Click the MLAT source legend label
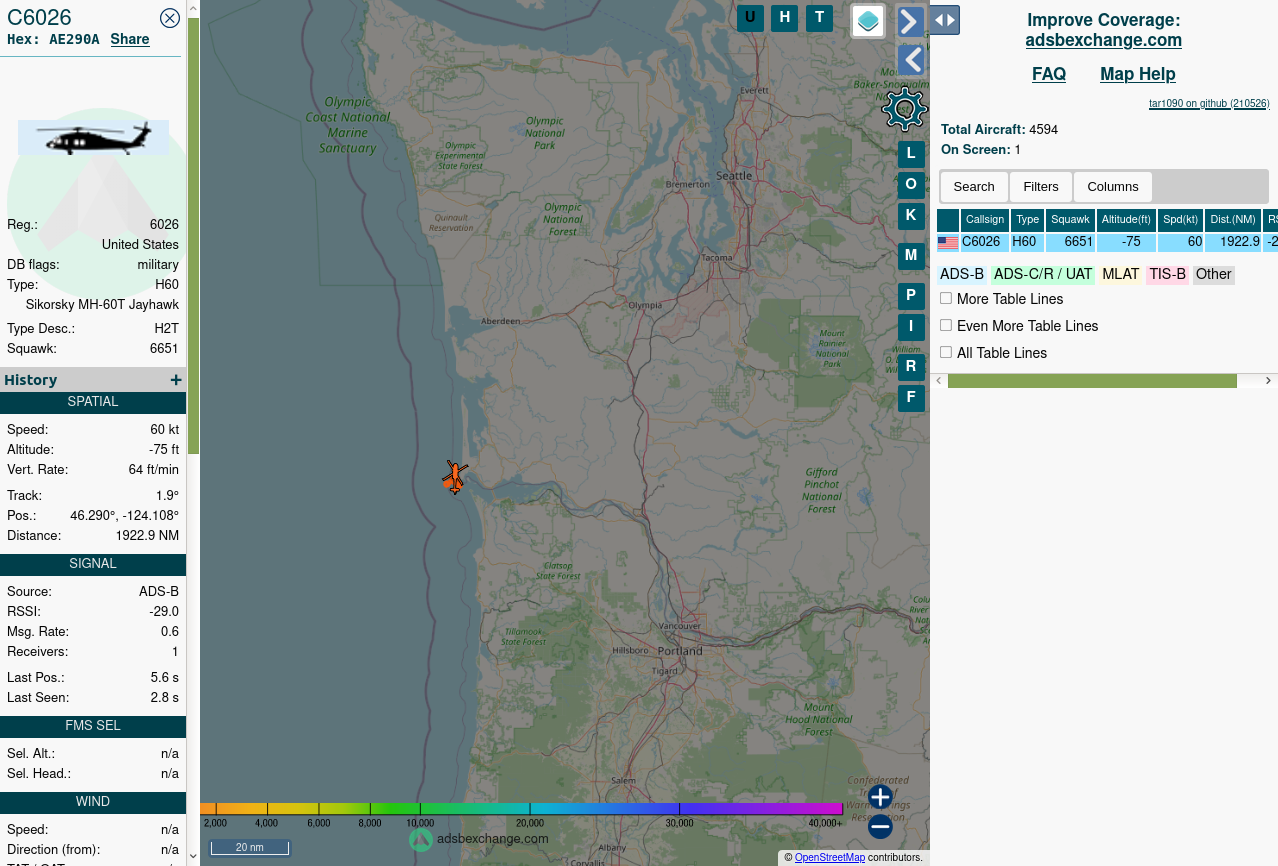The height and width of the screenshot is (866, 1278). pyautogui.click(x=1121, y=274)
